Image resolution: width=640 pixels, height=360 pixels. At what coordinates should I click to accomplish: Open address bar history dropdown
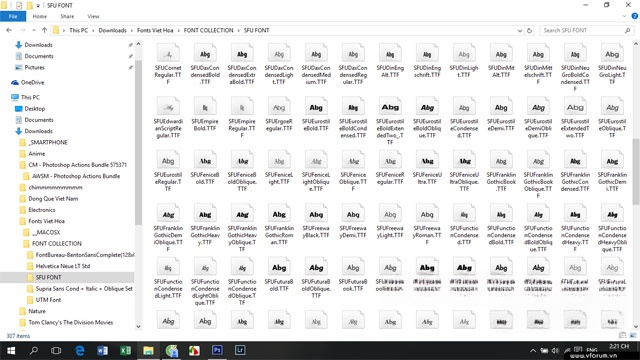click(x=520, y=30)
